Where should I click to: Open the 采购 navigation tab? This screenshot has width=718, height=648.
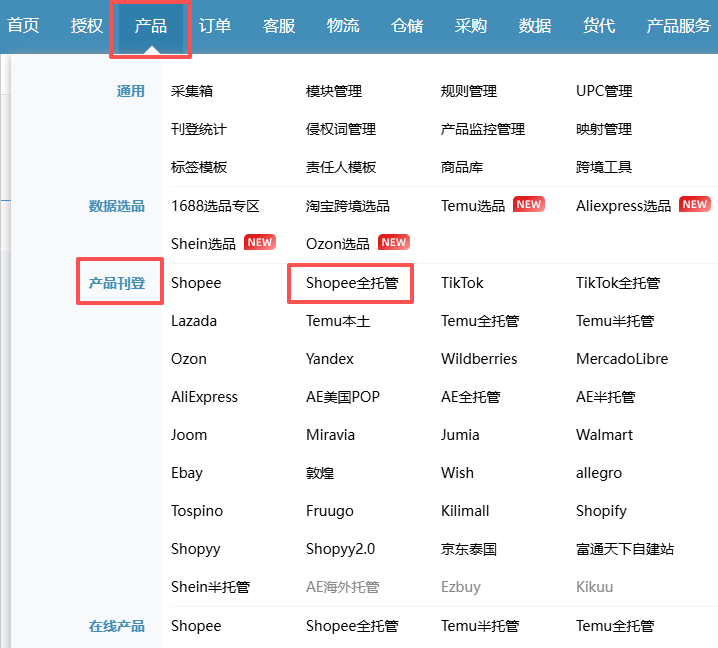point(471,25)
